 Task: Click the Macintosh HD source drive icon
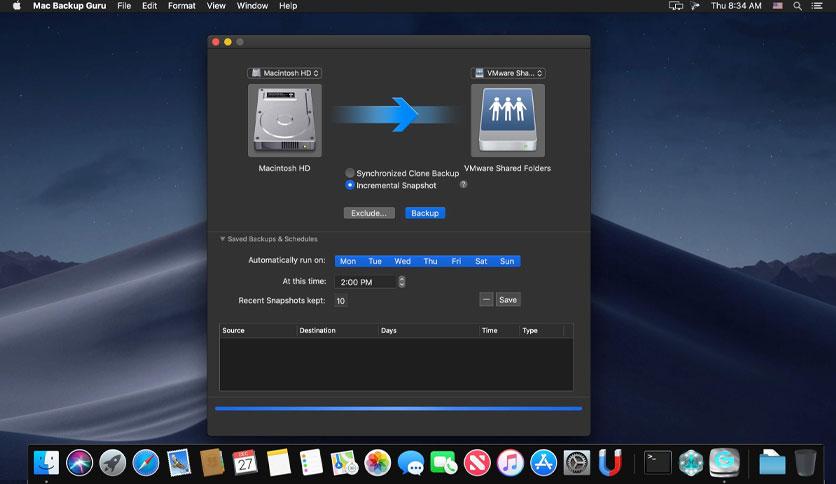285,120
